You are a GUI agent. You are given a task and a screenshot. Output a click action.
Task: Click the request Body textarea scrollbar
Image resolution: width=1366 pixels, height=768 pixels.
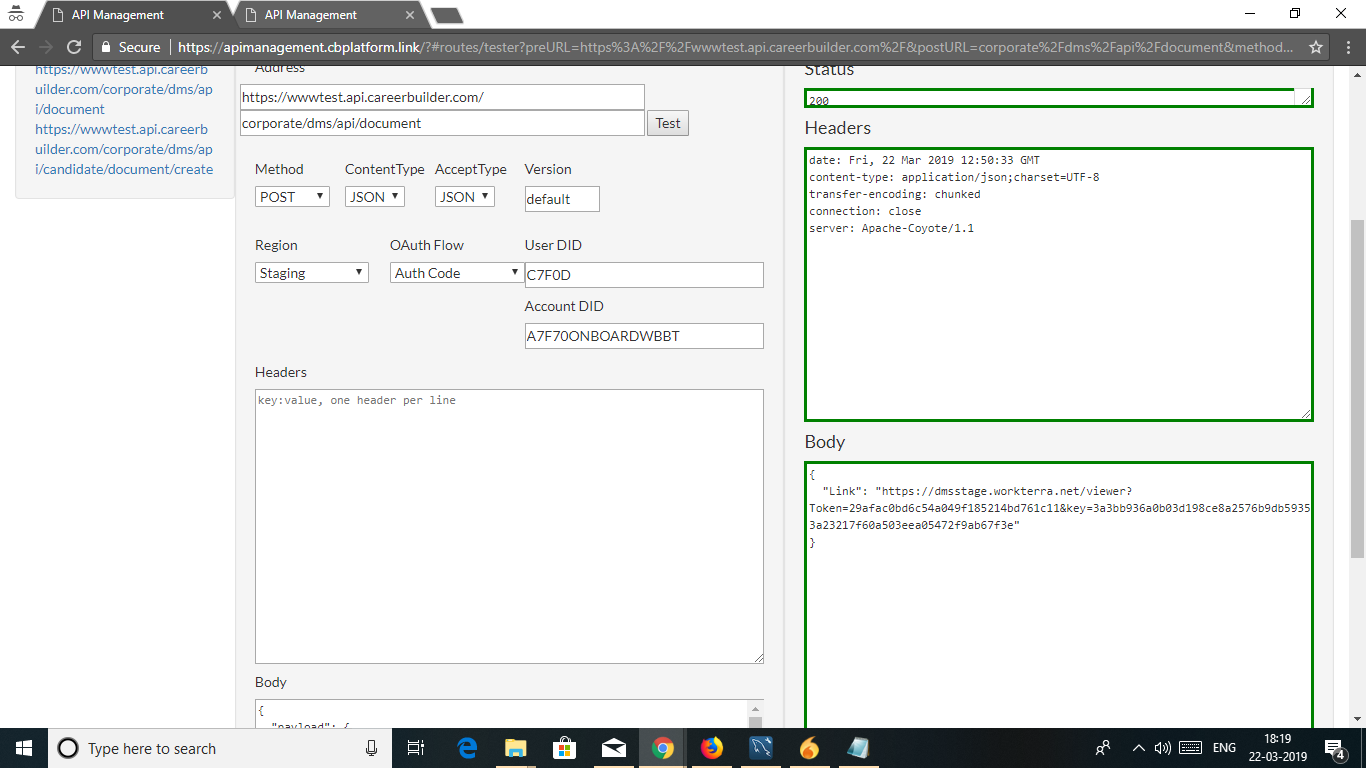click(756, 714)
